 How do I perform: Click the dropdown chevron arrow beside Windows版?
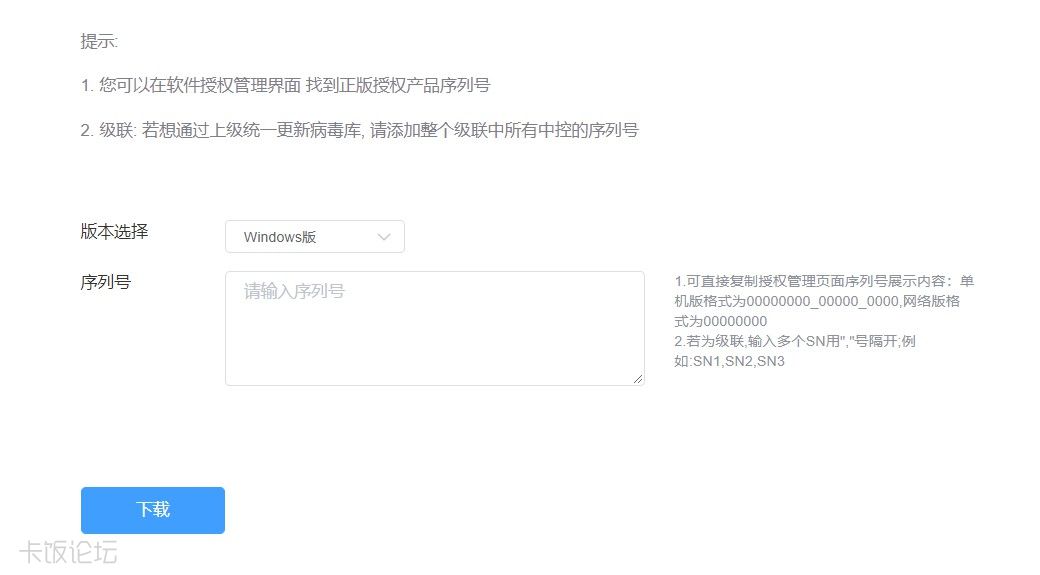[x=383, y=237]
